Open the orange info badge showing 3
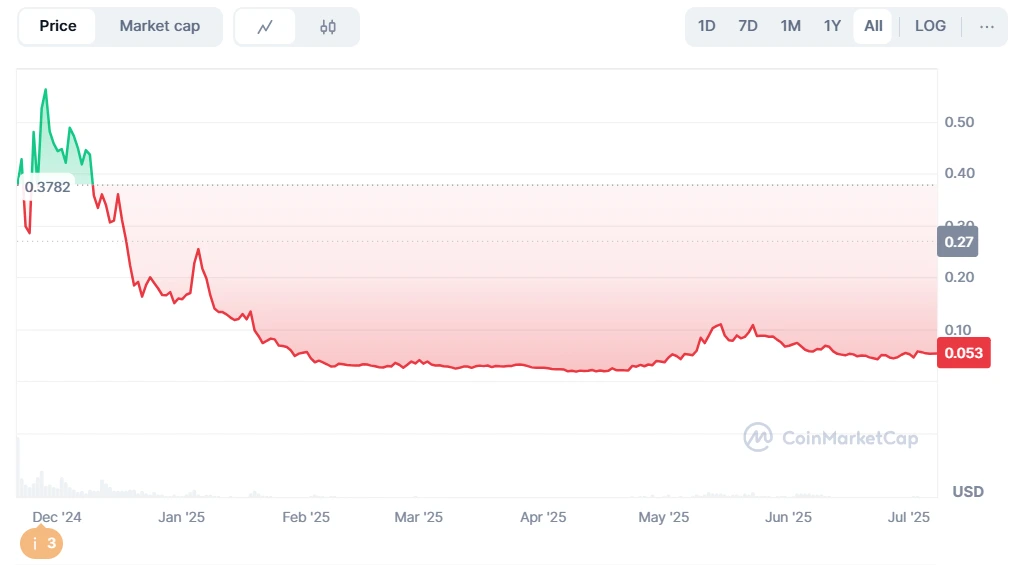1021x565 pixels. (42, 543)
